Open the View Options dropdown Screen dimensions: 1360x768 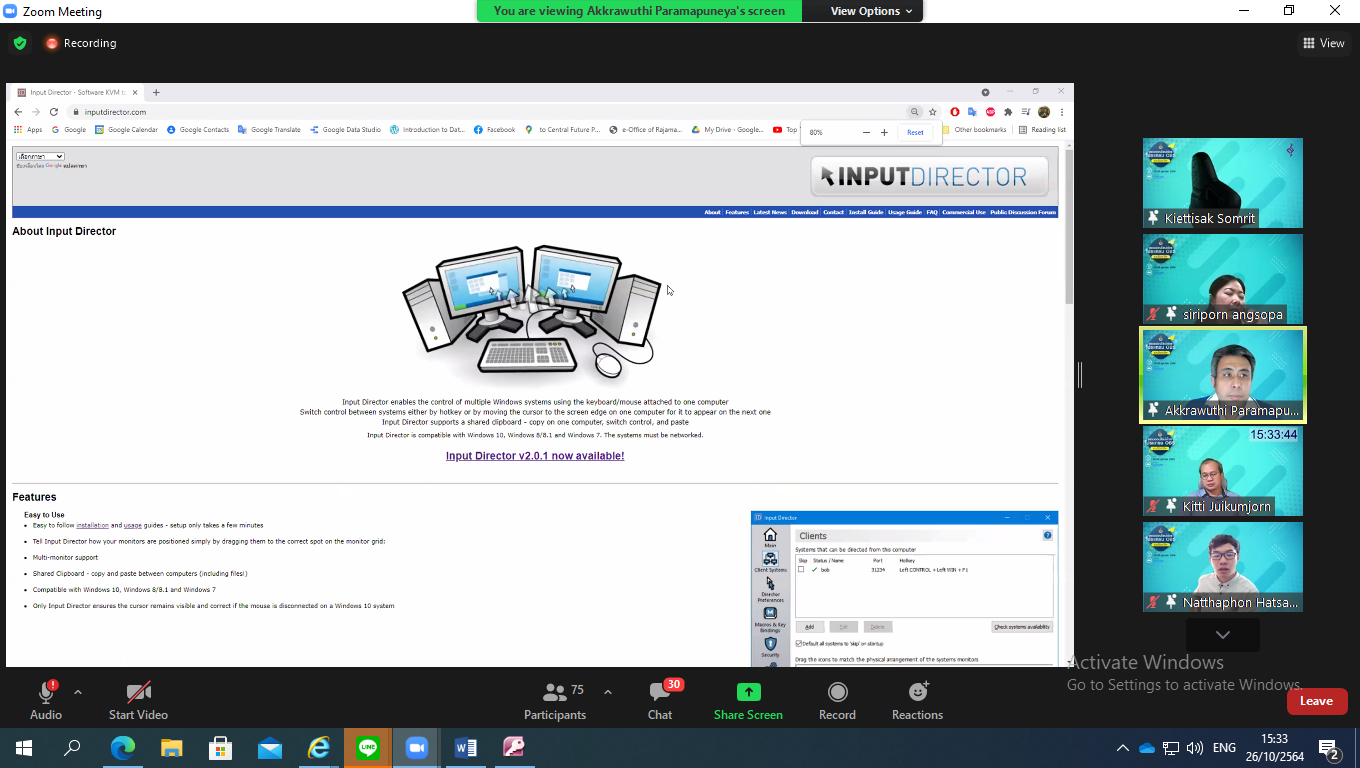pyautogui.click(x=871, y=11)
